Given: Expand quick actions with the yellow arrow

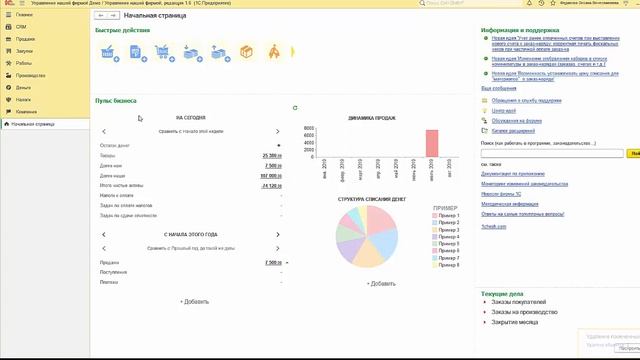Looking at the screenshot, I should click(x=292, y=52).
